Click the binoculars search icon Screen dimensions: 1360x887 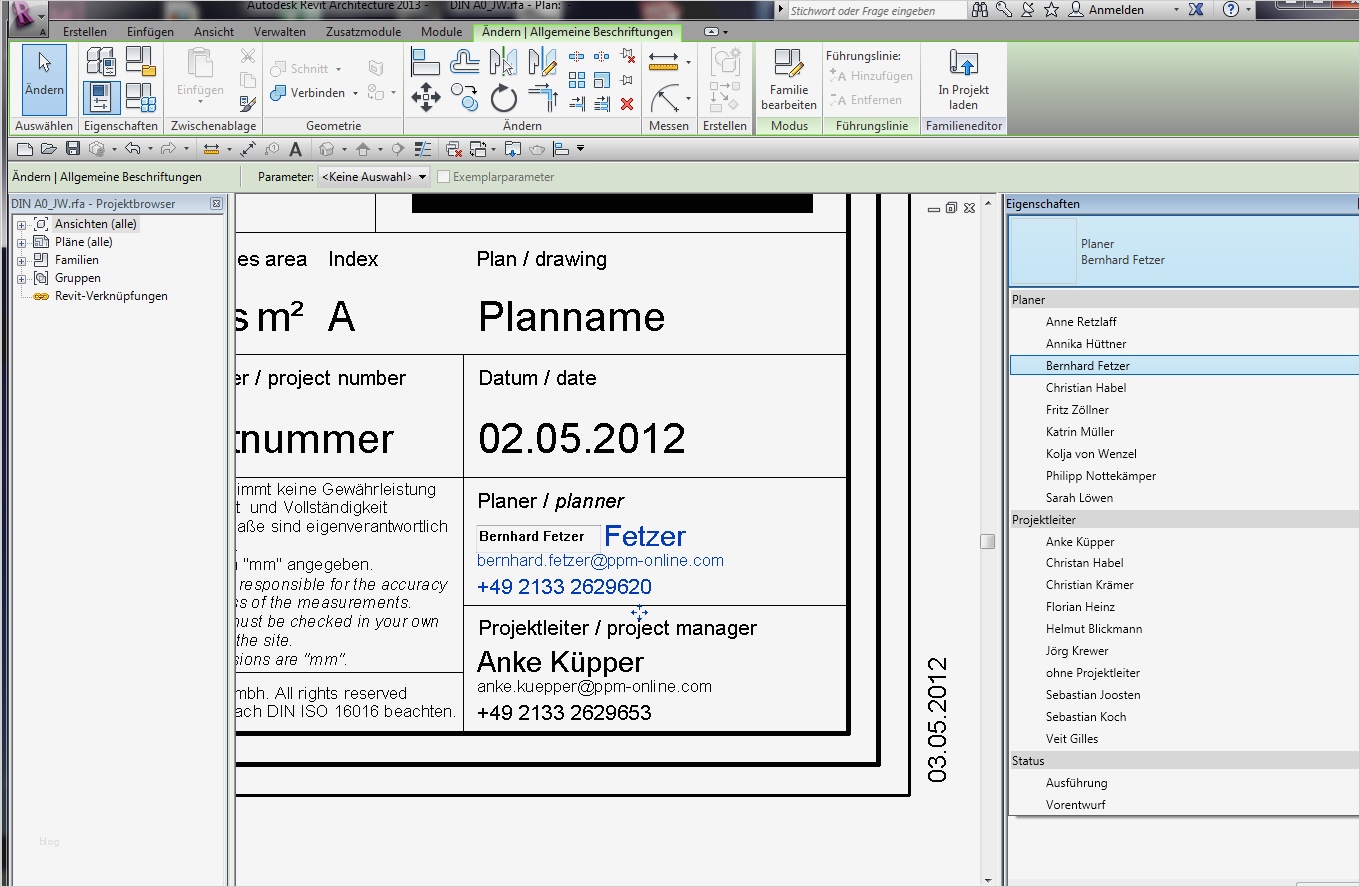979,10
